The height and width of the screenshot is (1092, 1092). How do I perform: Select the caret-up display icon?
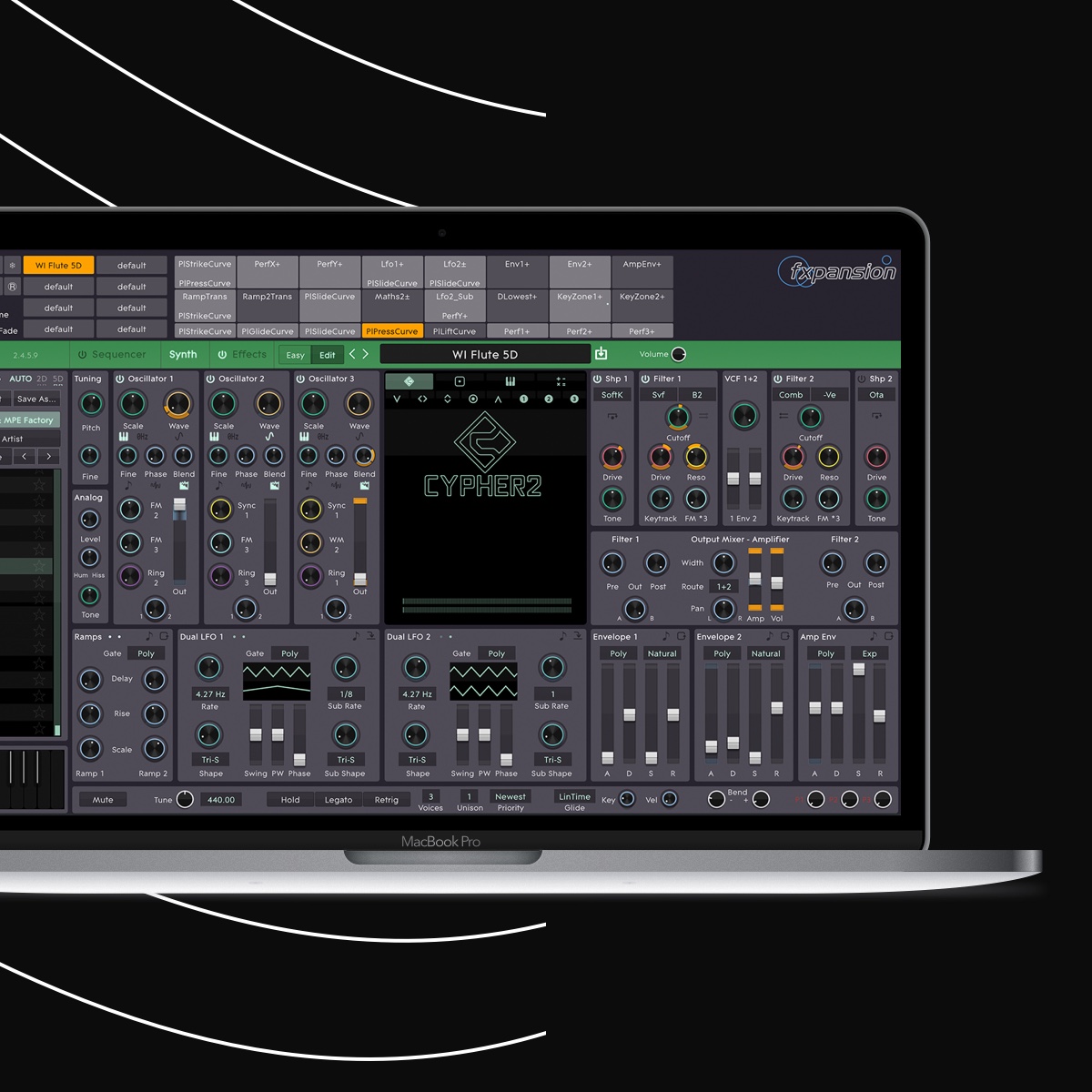pyautogui.click(x=498, y=399)
